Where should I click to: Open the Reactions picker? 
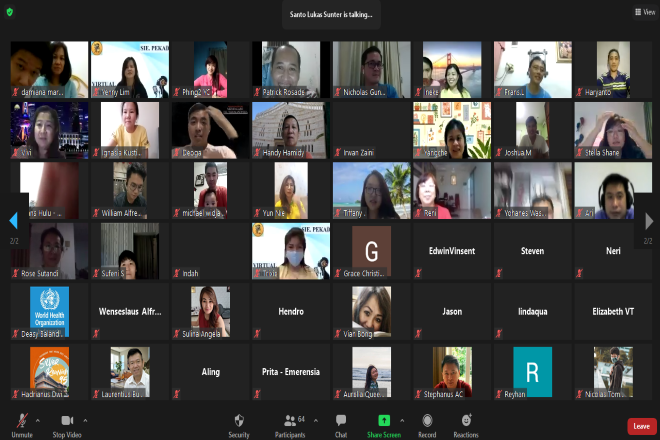[466, 424]
